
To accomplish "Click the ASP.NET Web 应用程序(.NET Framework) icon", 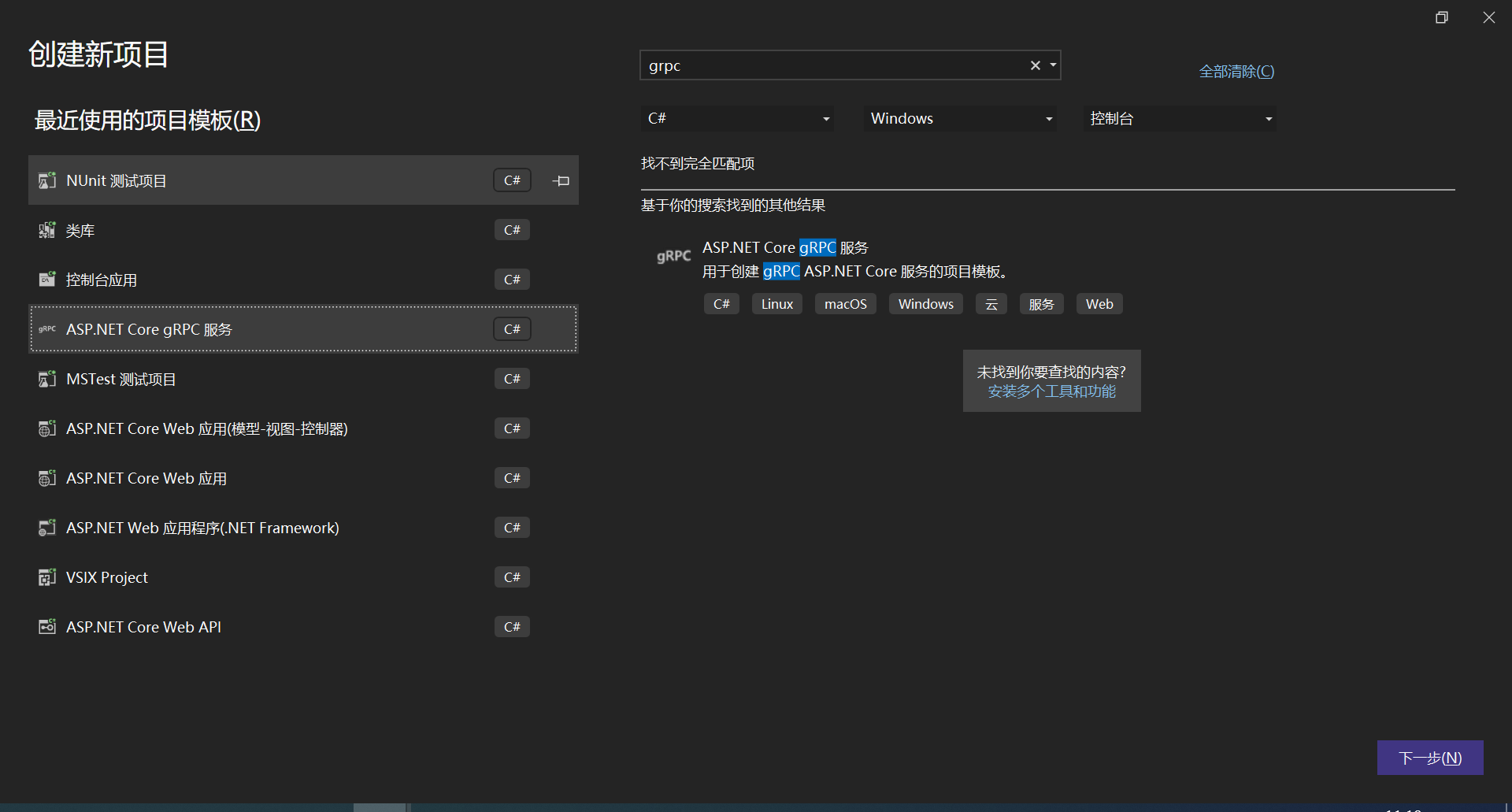I will (47, 528).
